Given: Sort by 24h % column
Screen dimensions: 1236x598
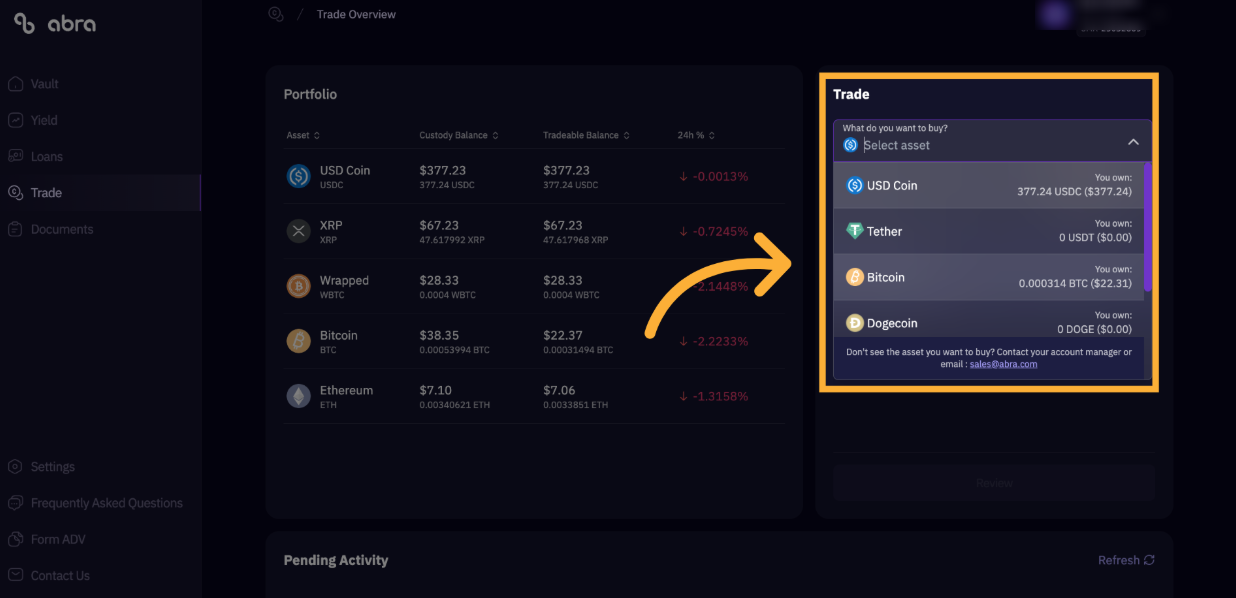Looking at the screenshot, I should click(x=696, y=135).
